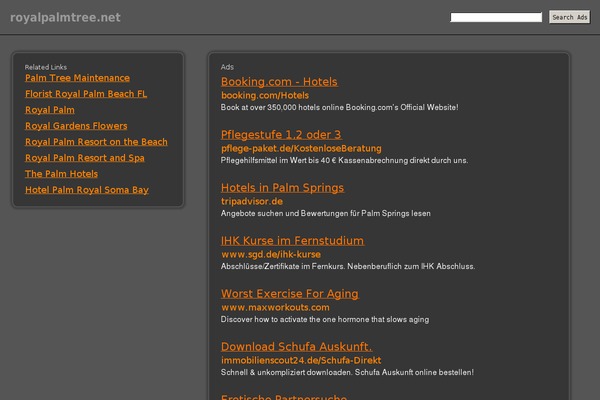This screenshot has height=400, width=600.
Task: Open the Booking.com - Hotels ad title
Action: (279, 82)
